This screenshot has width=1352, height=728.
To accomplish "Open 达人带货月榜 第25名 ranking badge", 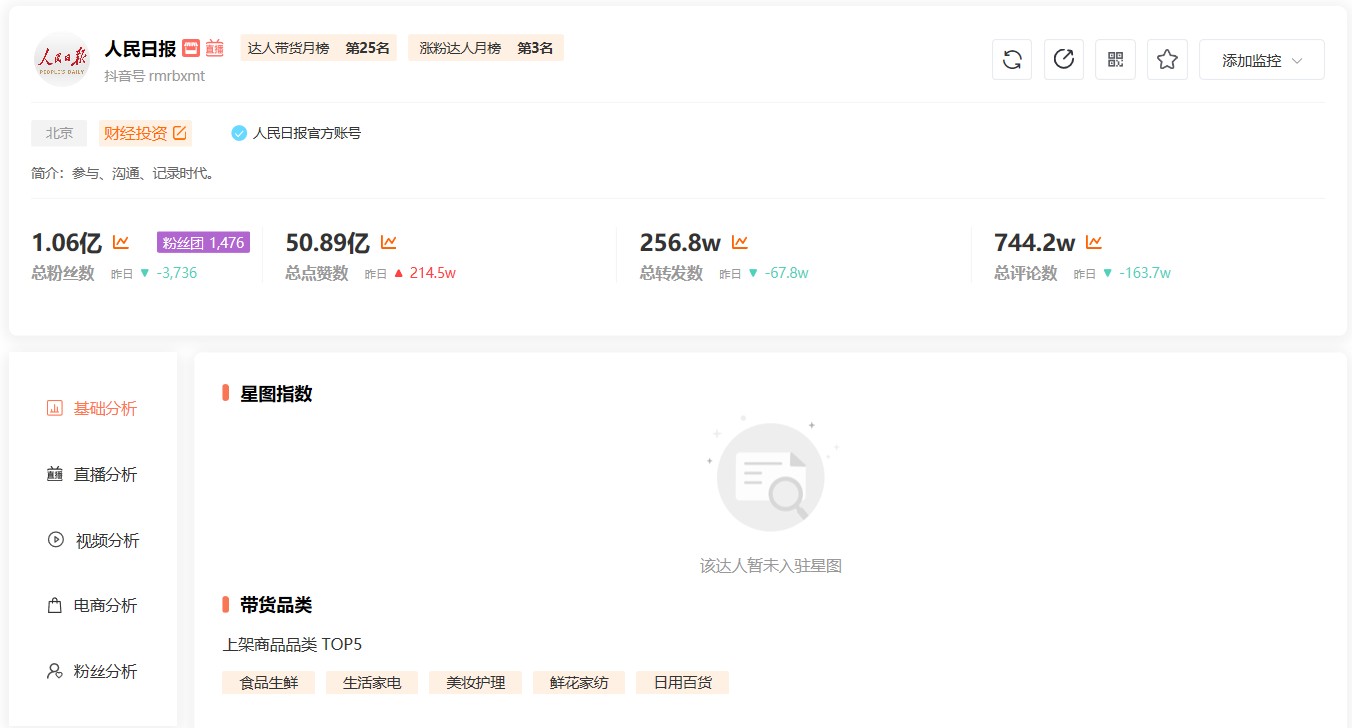I will 318,48.
